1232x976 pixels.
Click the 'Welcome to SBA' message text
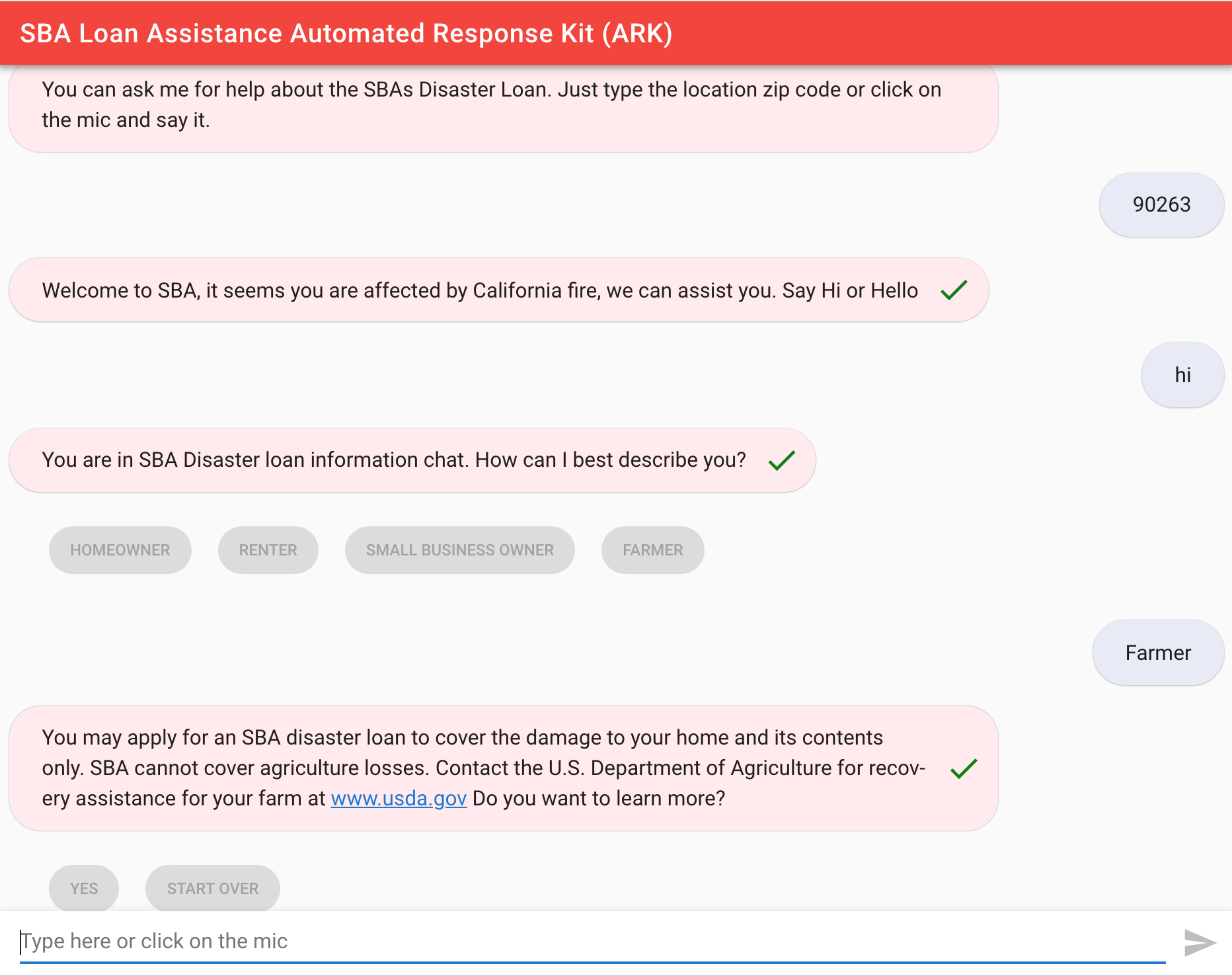pyautogui.click(x=480, y=291)
